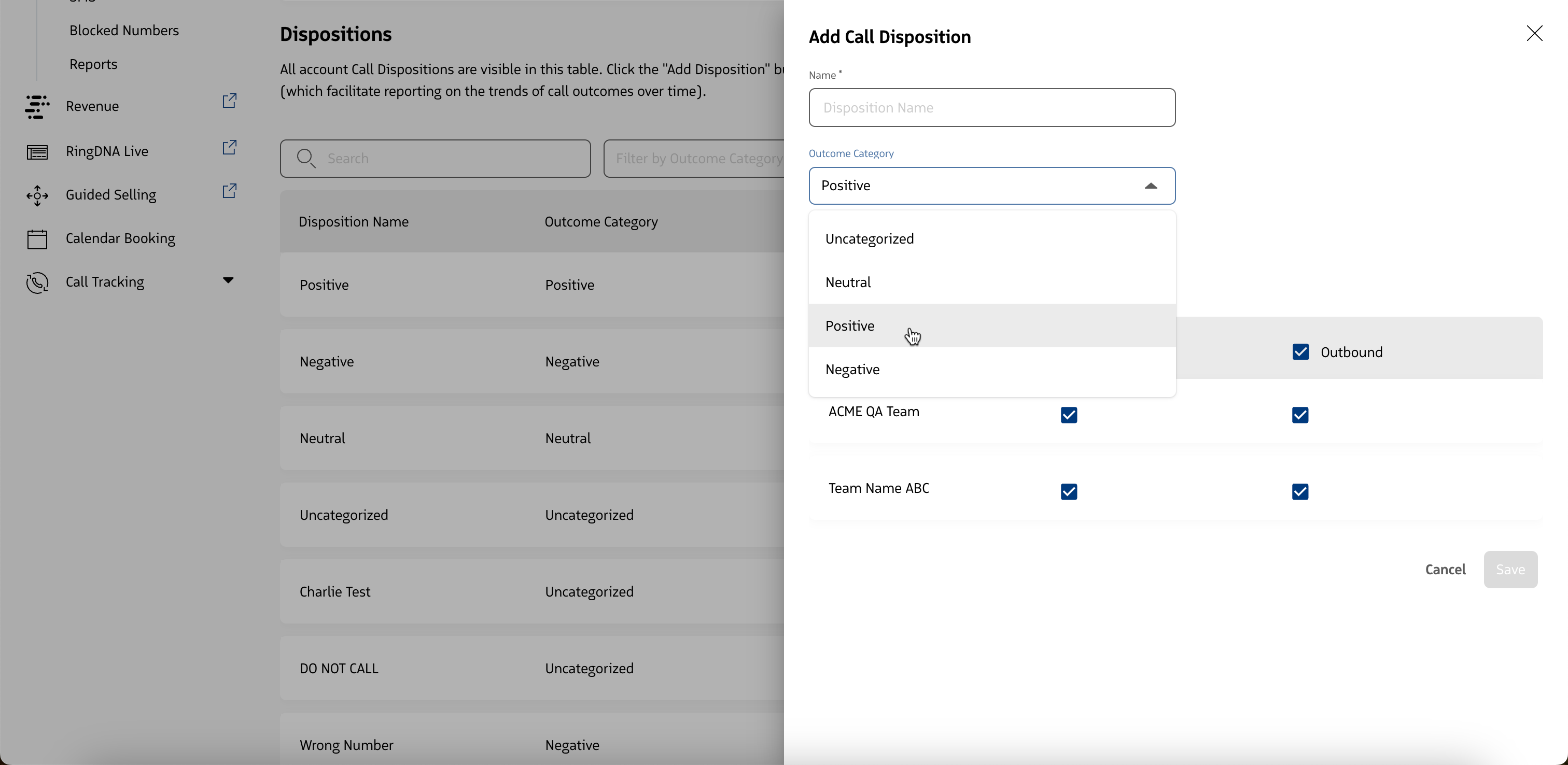Click into the Disposition Name field
1568x765 pixels.
[991, 108]
